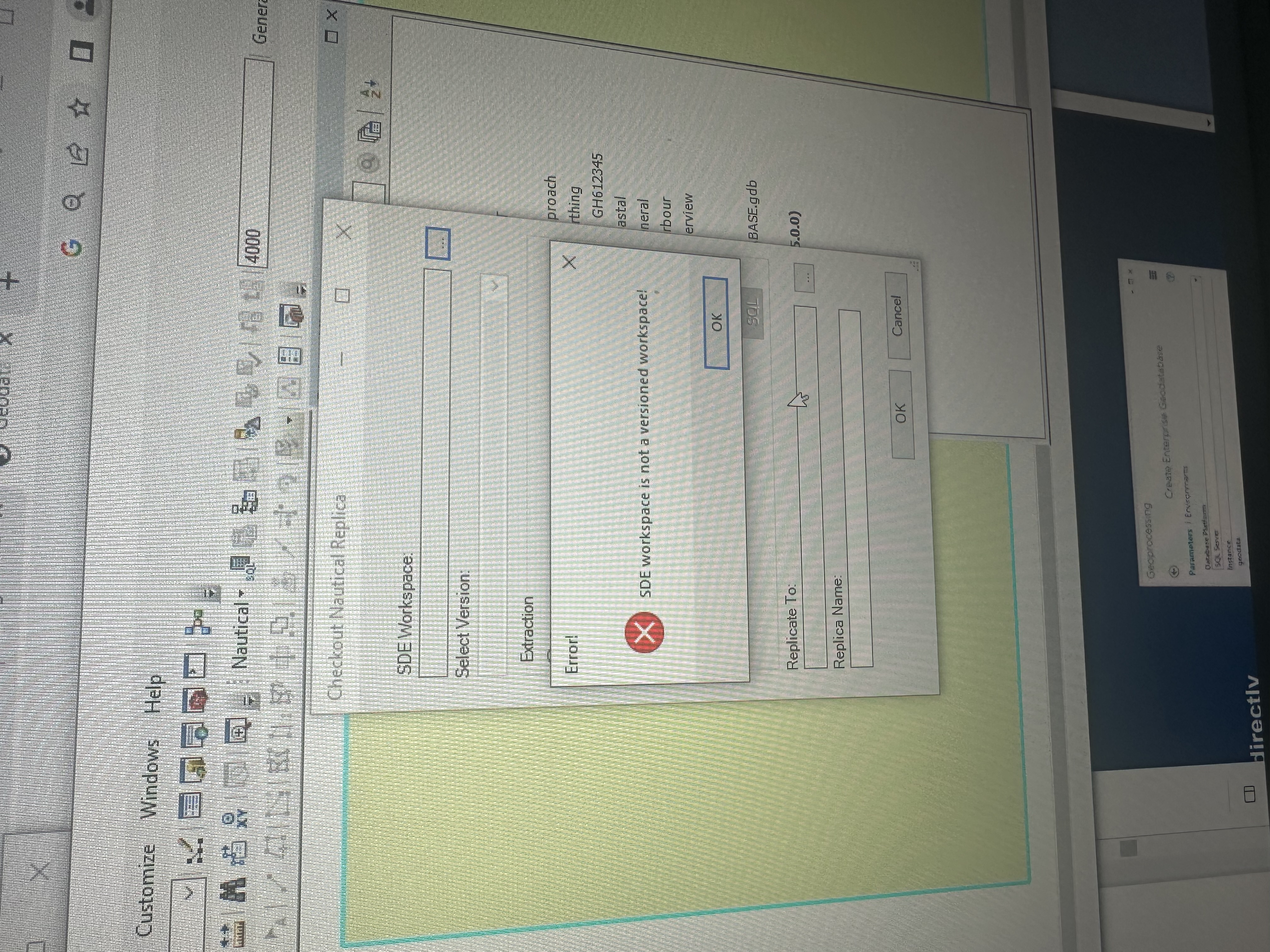Select the GH612345 entry in the list
The height and width of the screenshot is (952, 1270).
(598, 185)
